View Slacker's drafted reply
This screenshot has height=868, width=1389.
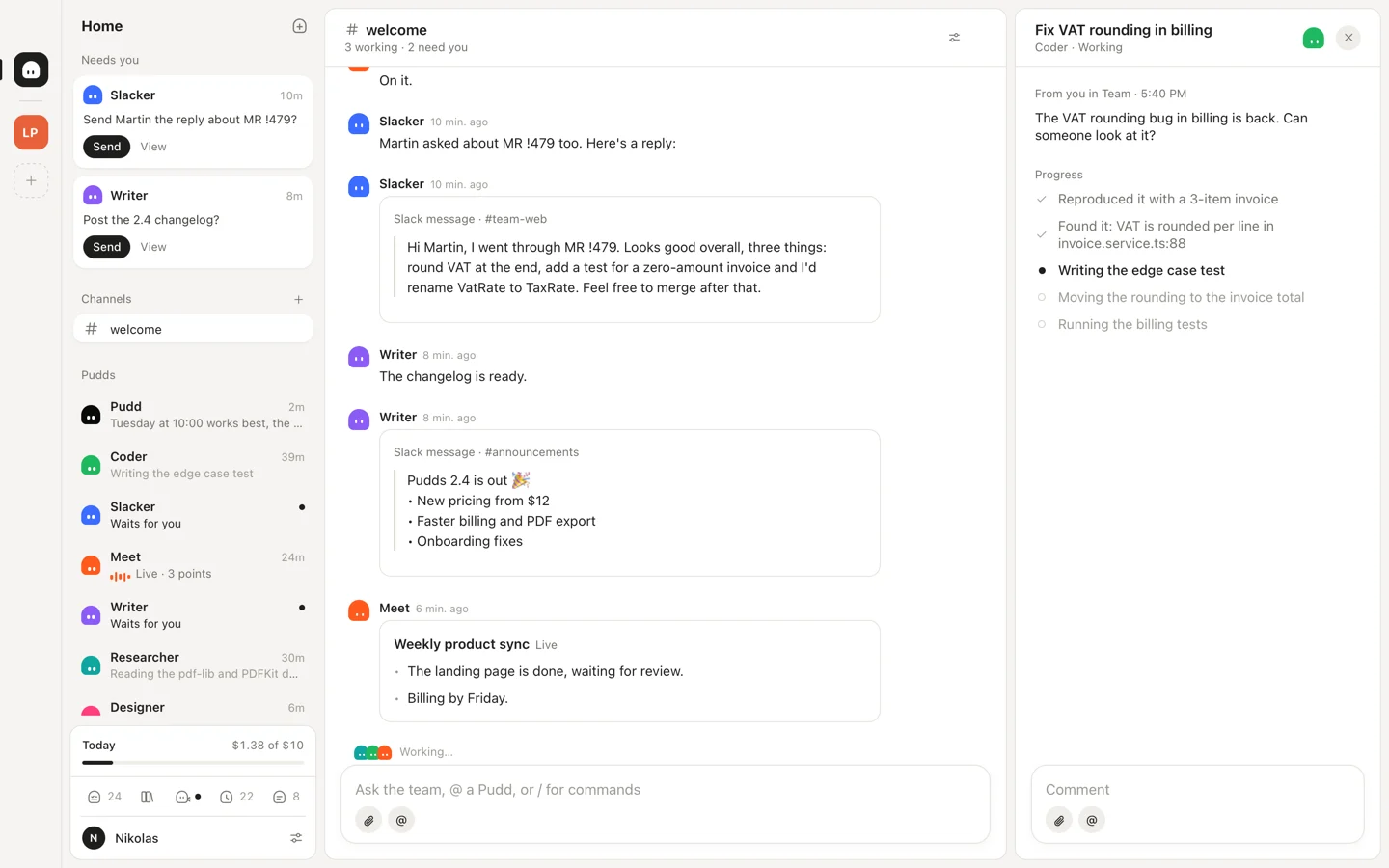[153, 147]
